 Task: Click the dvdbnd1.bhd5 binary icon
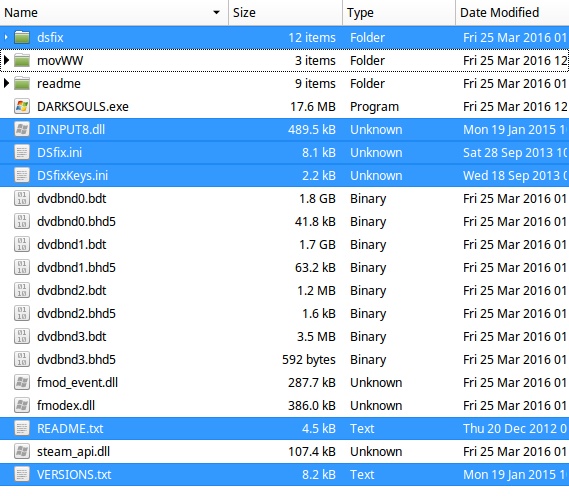point(22,267)
